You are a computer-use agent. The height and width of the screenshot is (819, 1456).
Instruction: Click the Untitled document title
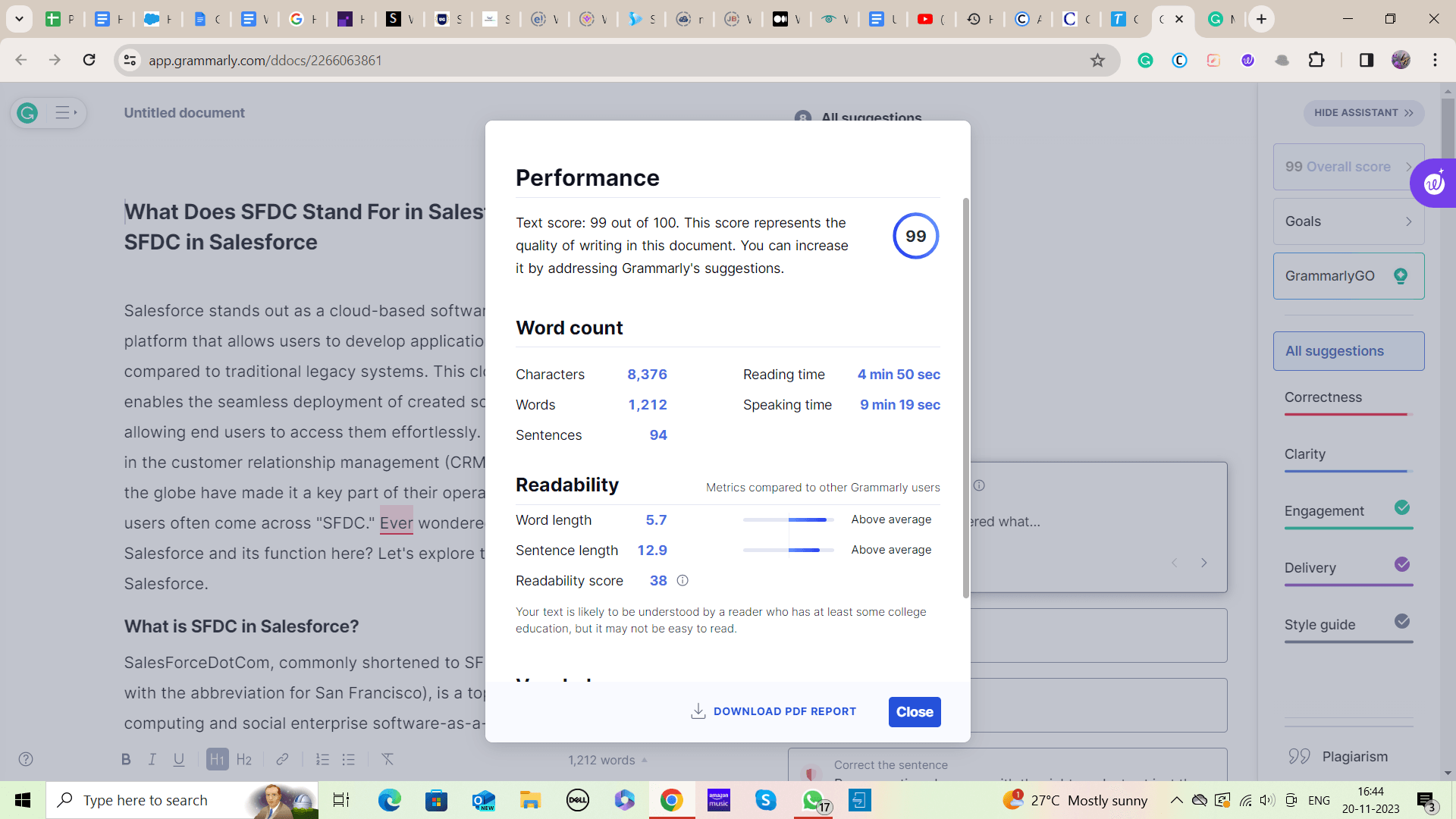tap(184, 113)
